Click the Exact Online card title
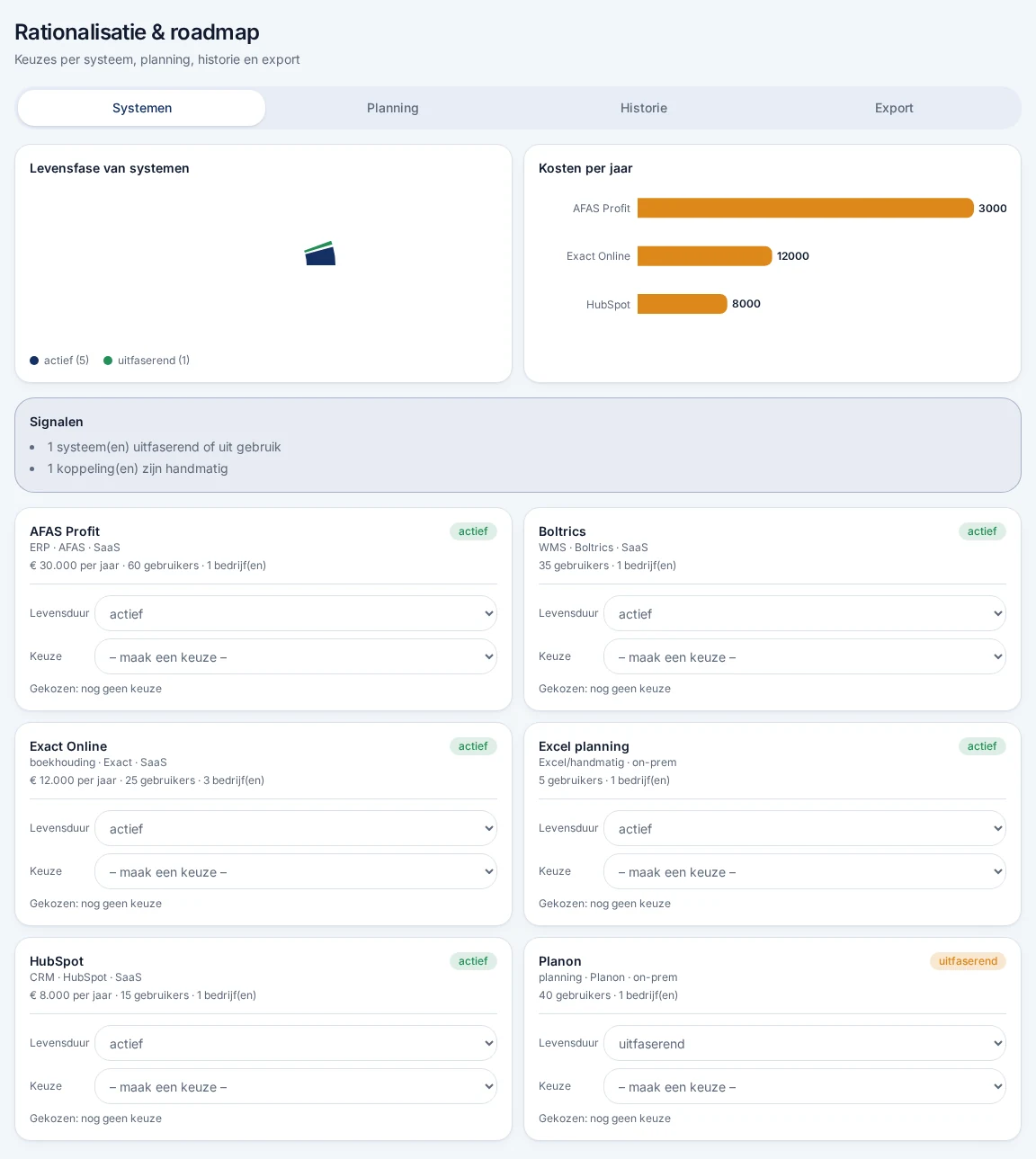The image size is (1036, 1159). pyautogui.click(x=68, y=746)
